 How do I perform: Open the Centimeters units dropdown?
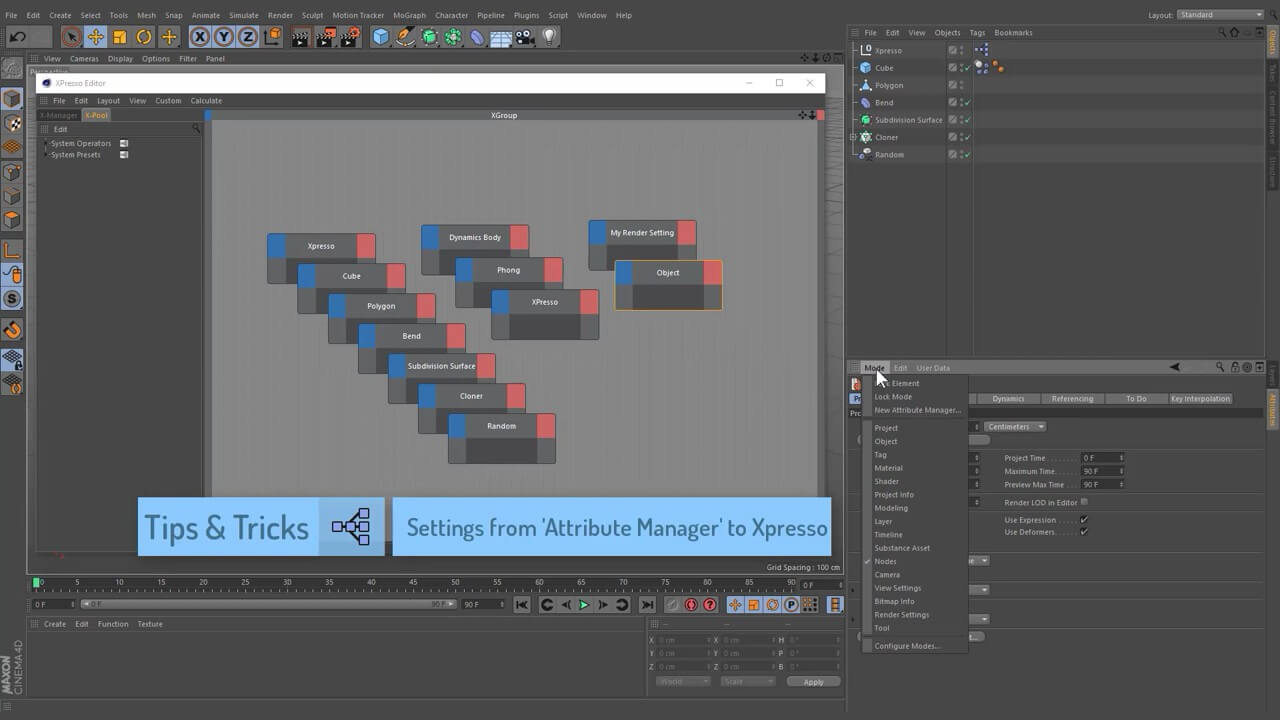coord(1014,426)
